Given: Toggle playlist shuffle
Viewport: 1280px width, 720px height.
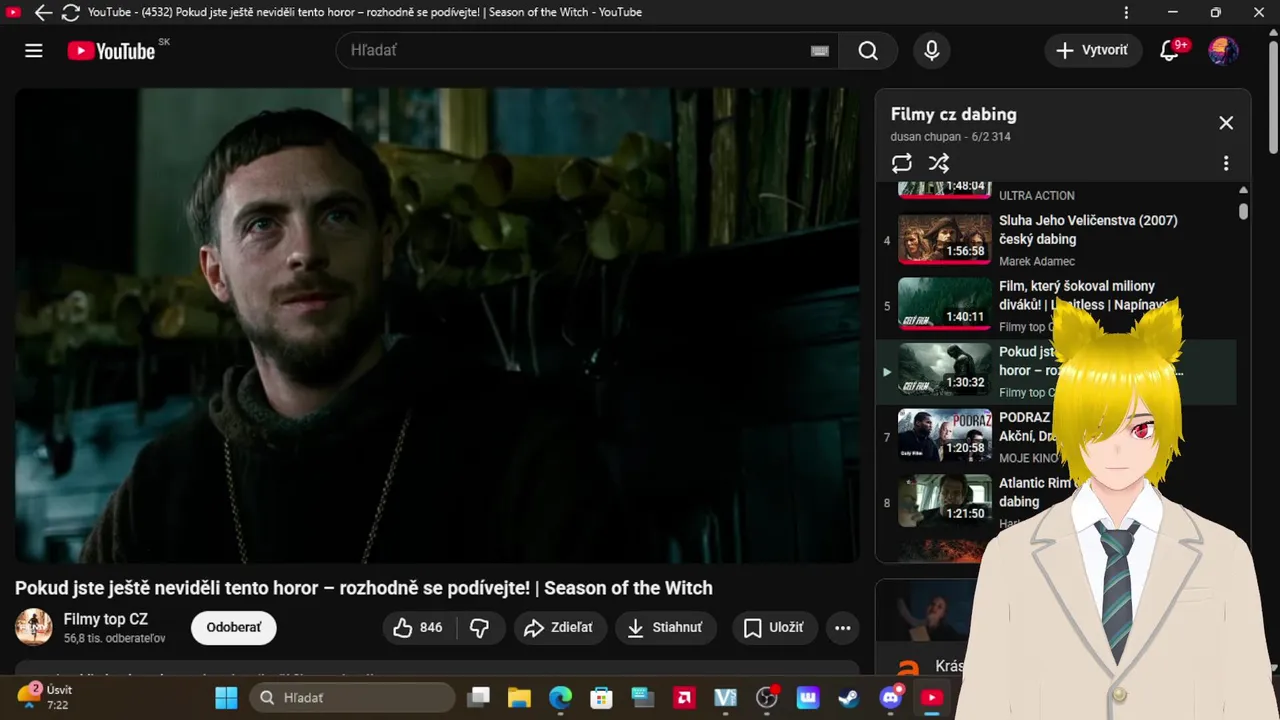Looking at the screenshot, I should tap(938, 163).
